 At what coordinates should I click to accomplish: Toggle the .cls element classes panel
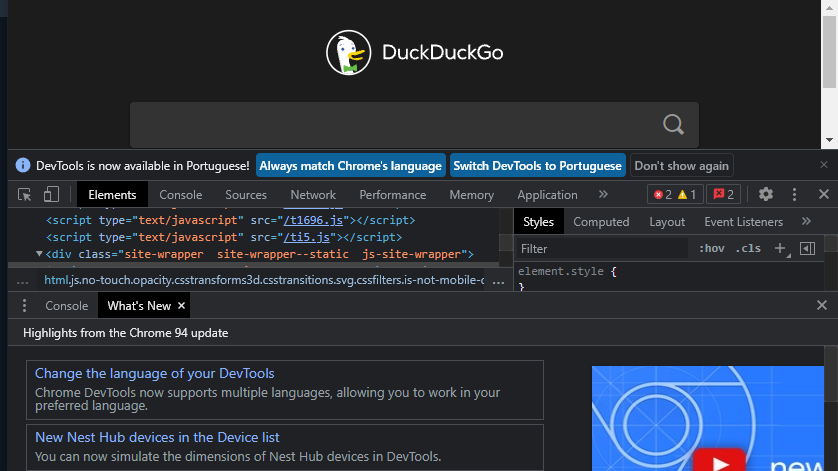[748, 248]
